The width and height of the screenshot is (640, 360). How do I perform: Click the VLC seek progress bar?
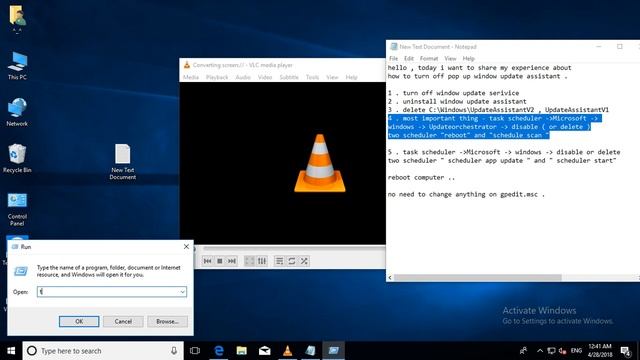point(294,249)
